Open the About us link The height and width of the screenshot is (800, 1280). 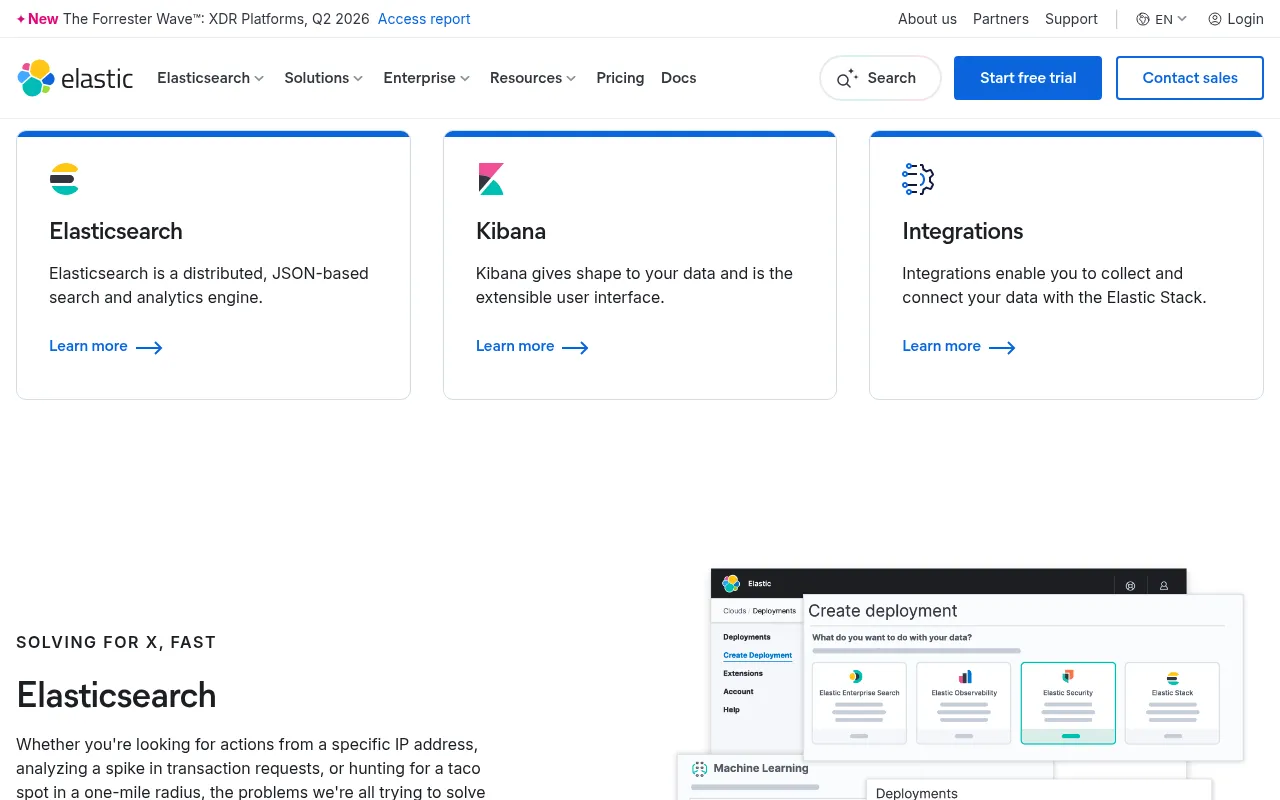point(927,19)
